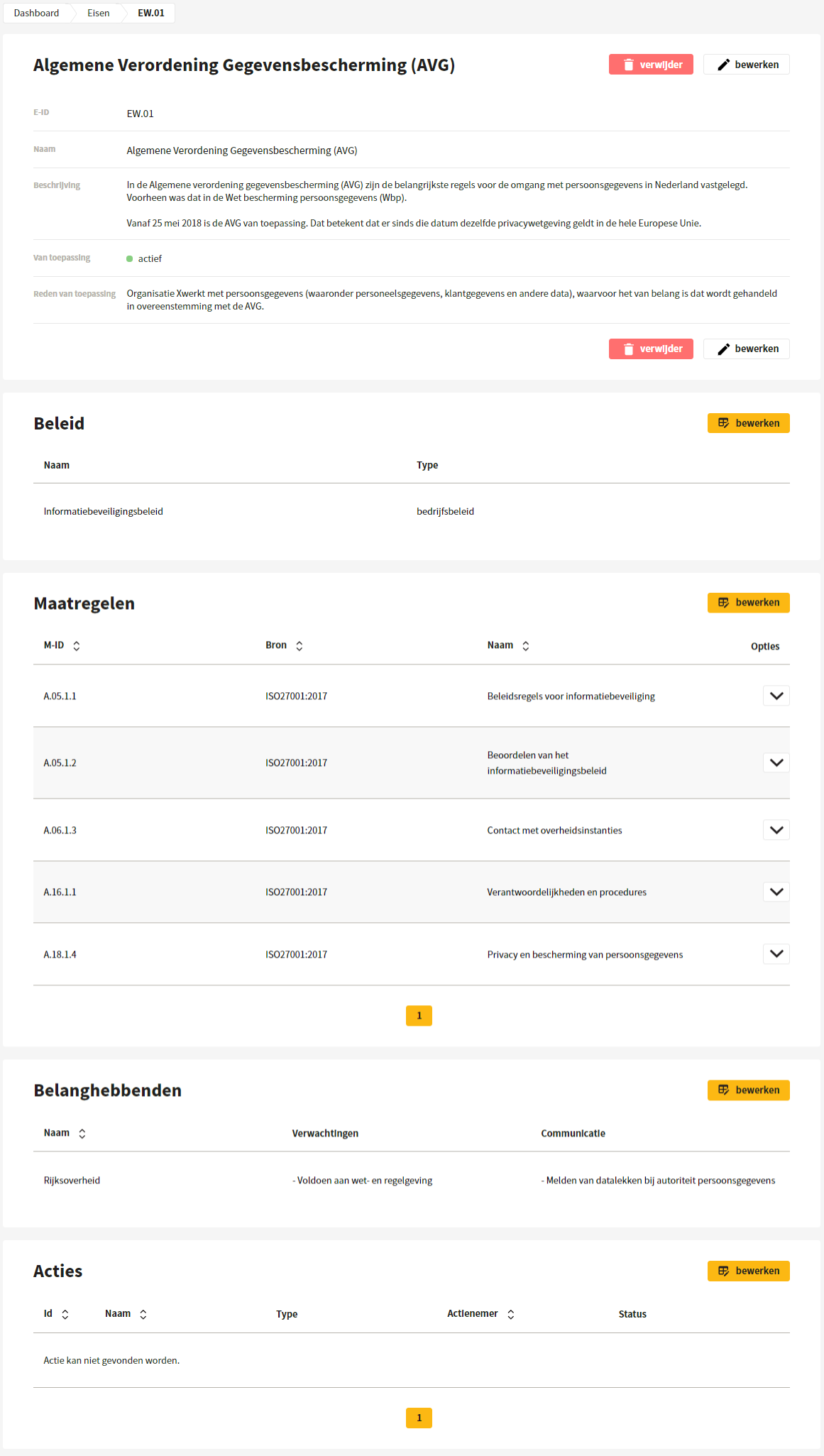824x1456 pixels.
Task: Select page 1 of Maatregelen pagination
Action: [419, 1016]
